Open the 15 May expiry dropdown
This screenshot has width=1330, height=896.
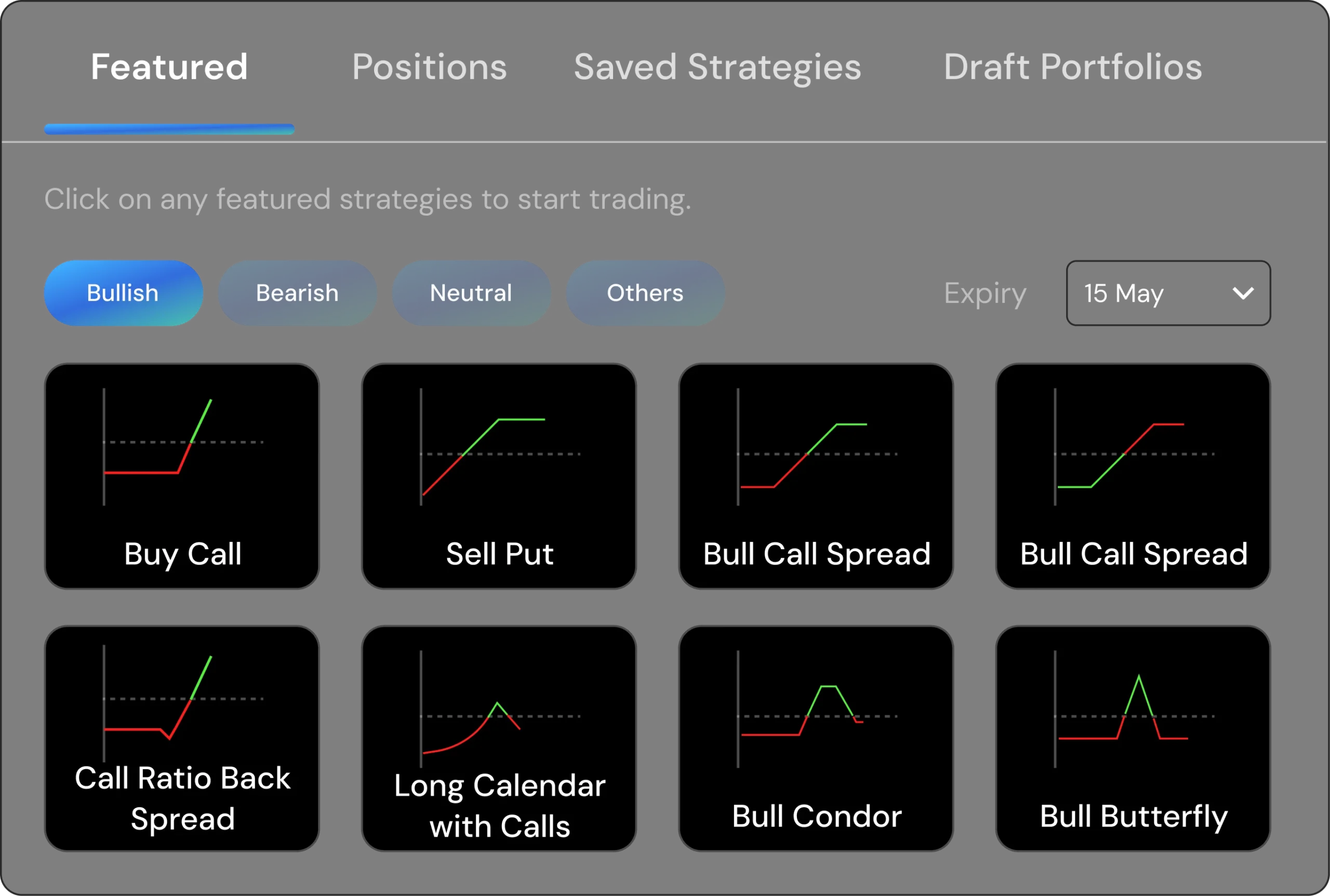click(x=1168, y=293)
